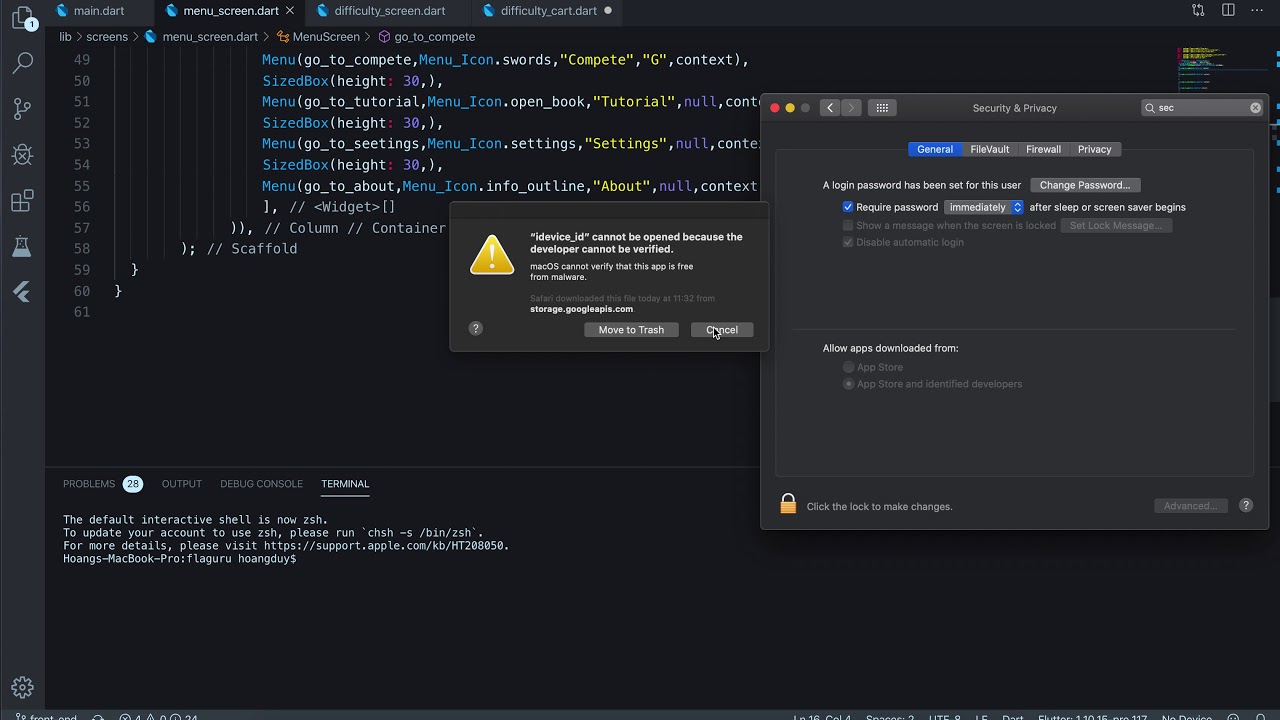
Task: Switch to difficulty_screen.dart tab
Action: point(390,11)
